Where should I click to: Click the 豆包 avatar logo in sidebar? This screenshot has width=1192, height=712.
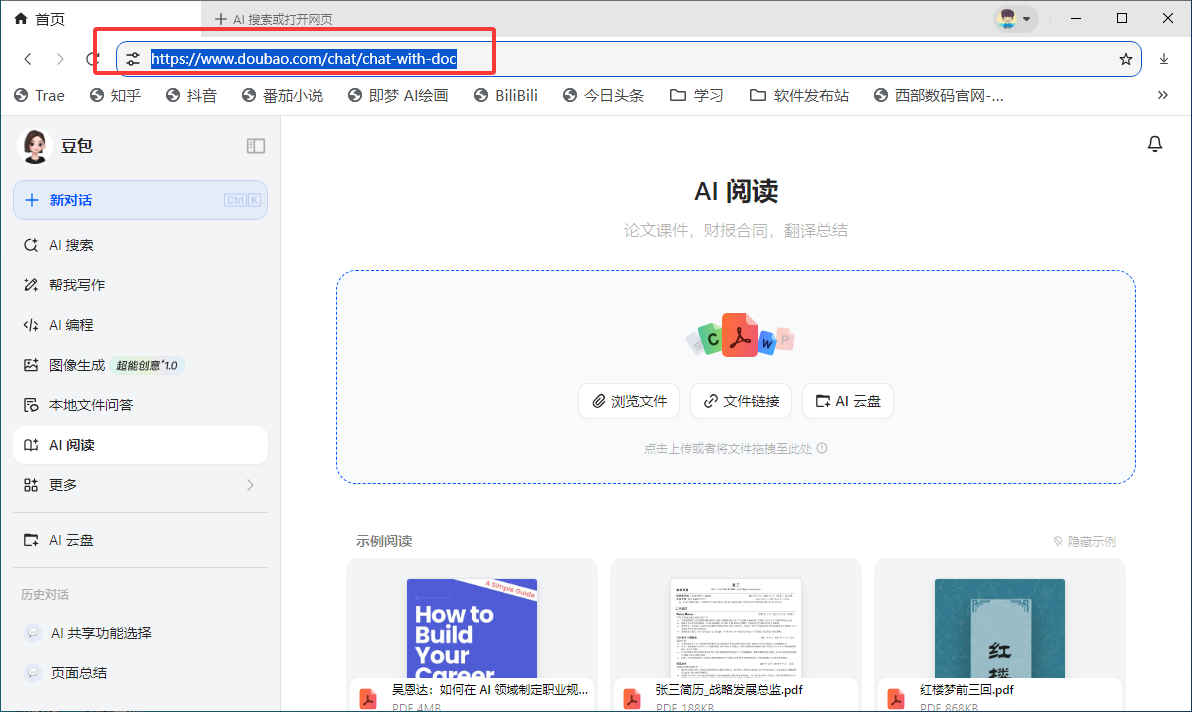(x=35, y=146)
